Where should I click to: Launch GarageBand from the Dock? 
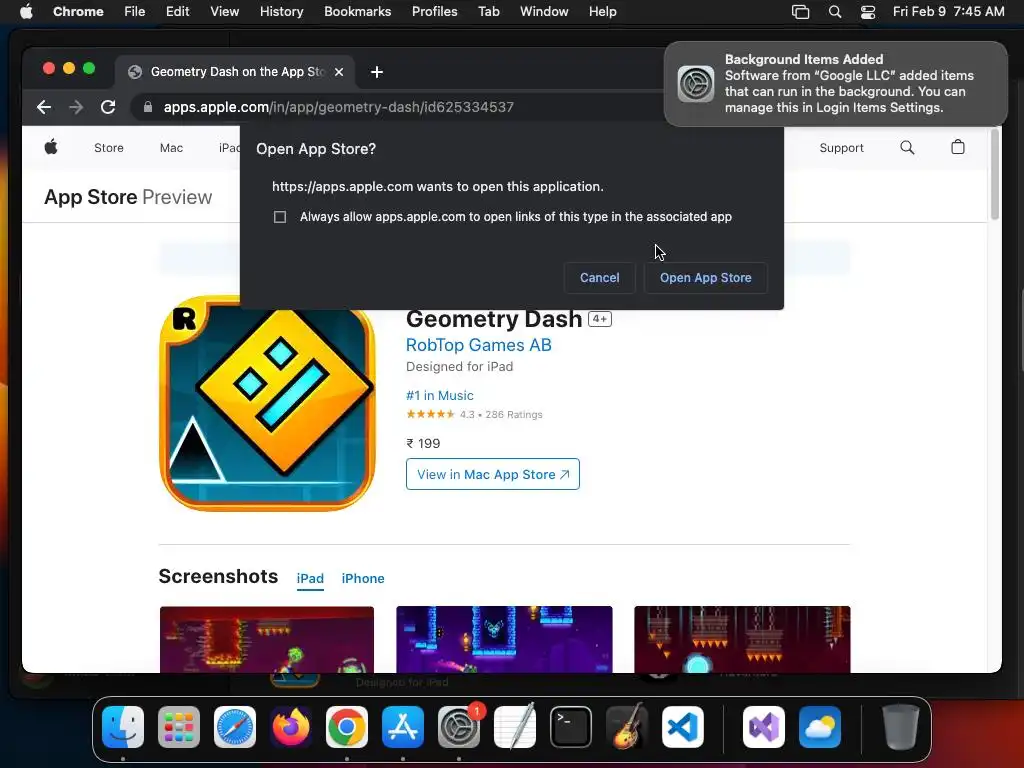627,727
